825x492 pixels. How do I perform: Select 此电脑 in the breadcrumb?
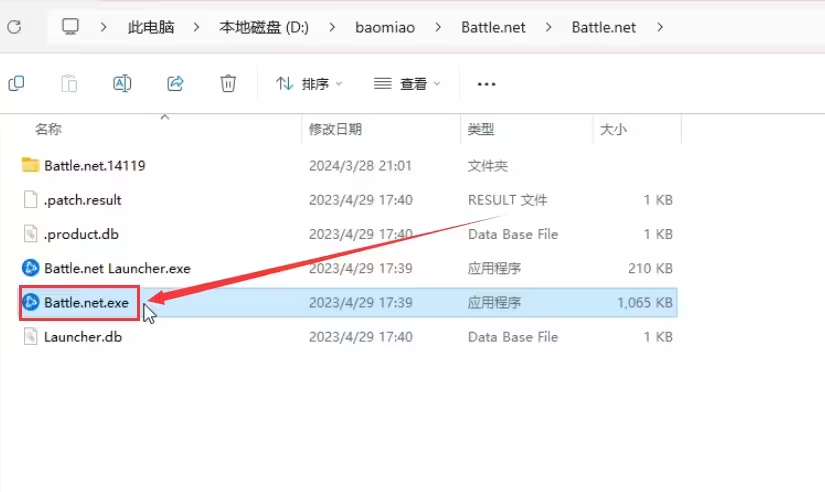click(150, 27)
